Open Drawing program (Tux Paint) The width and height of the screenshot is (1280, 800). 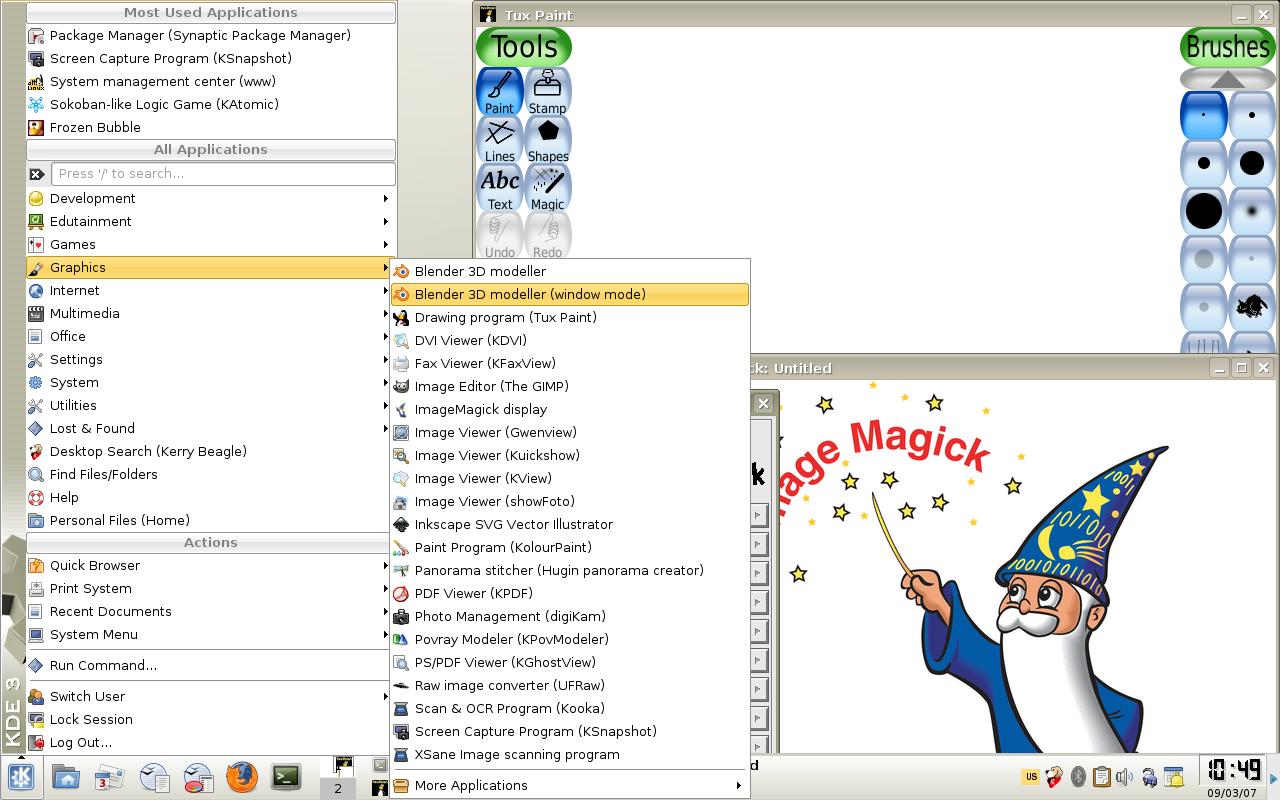(569, 317)
